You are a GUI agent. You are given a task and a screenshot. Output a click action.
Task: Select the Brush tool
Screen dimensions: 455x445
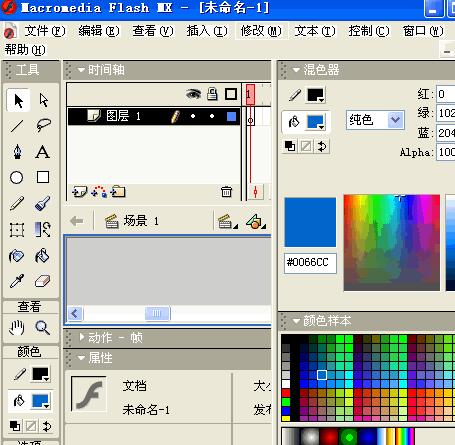[x=43, y=203]
